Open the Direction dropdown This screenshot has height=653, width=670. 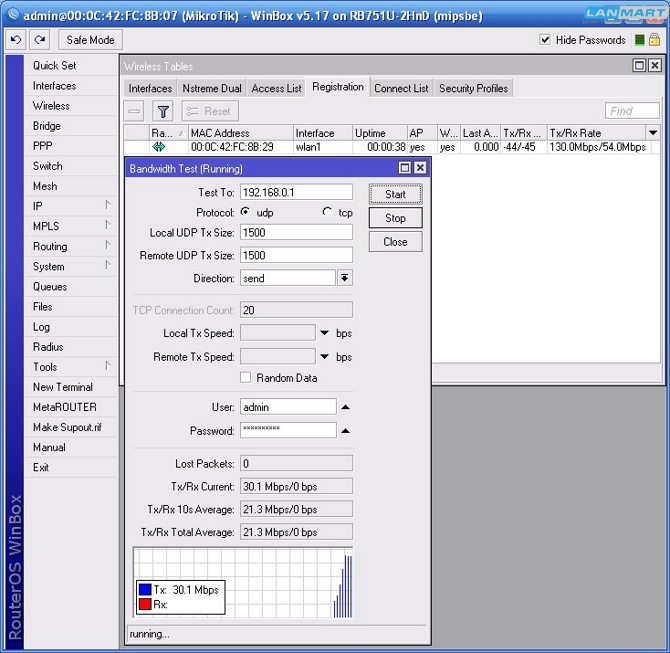pos(345,278)
